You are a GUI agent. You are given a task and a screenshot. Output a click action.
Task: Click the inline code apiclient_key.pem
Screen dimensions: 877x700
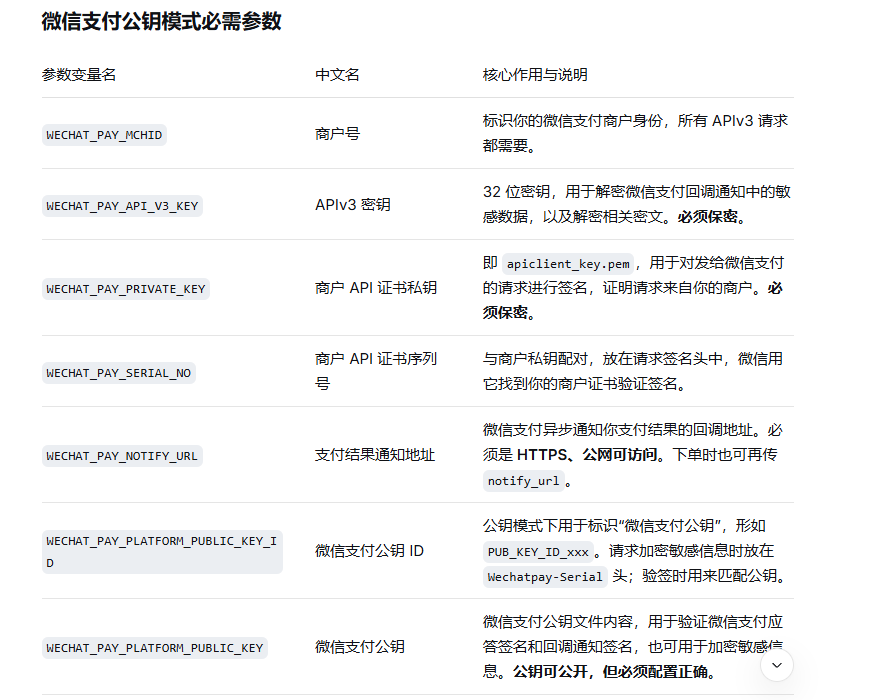tap(568, 264)
